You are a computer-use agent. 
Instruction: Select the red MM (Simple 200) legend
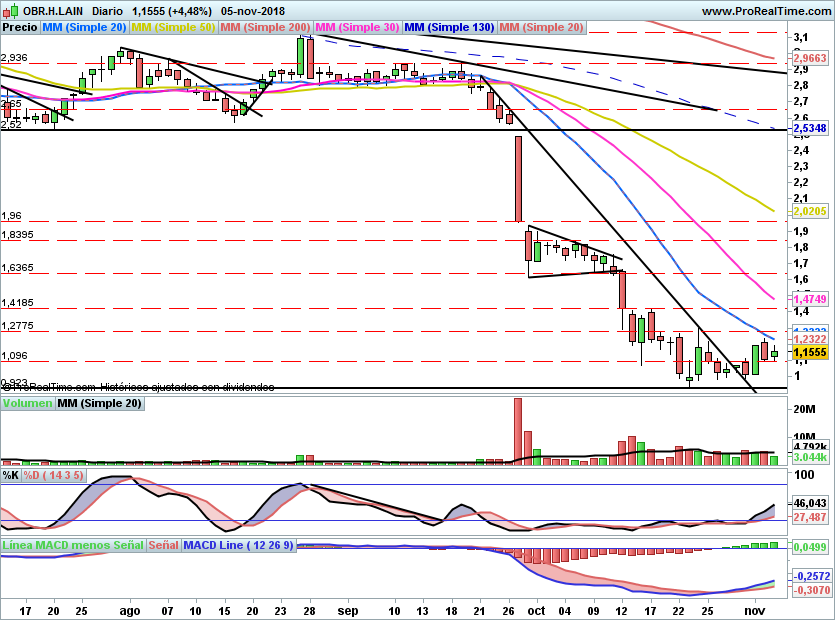coord(265,27)
